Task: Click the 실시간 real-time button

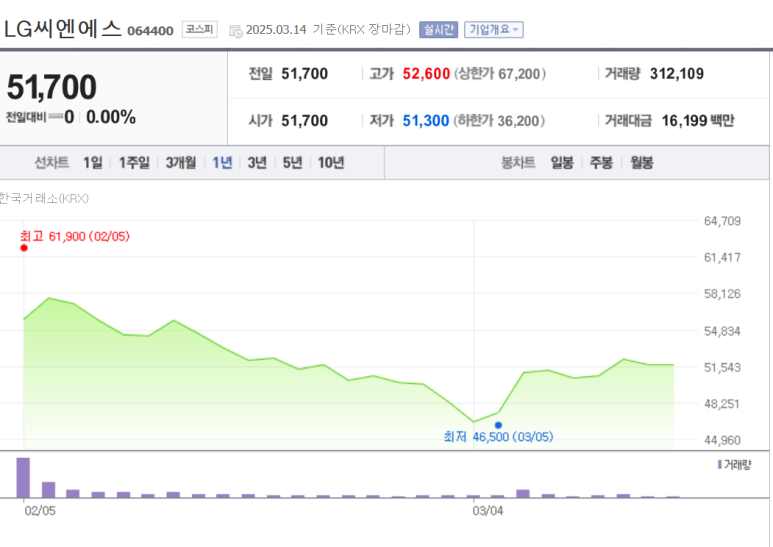Action: coord(438,30)
